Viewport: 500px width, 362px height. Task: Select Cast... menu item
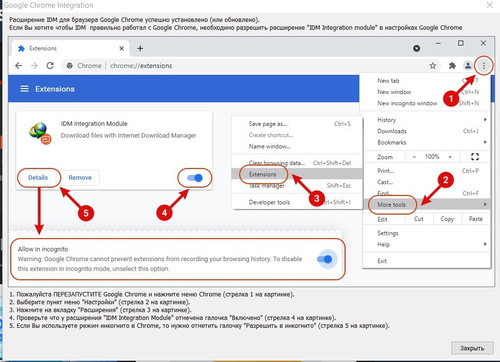coord(427,182)
